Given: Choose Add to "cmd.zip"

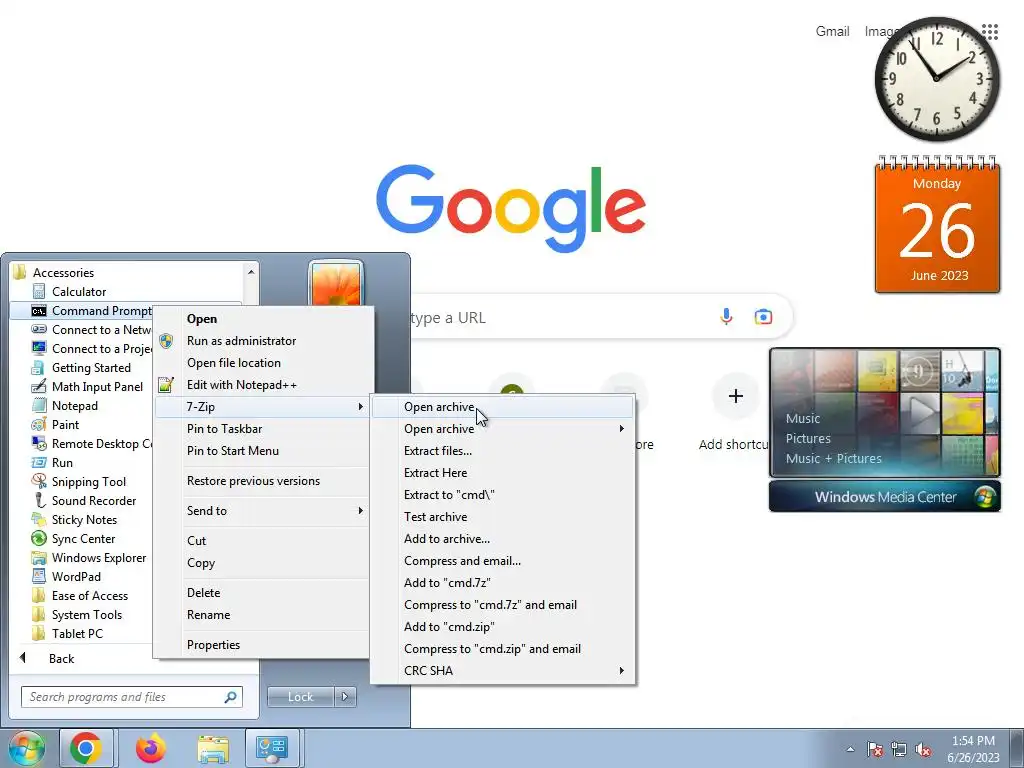Looking at the screenshot, I should tap(503, 626).
